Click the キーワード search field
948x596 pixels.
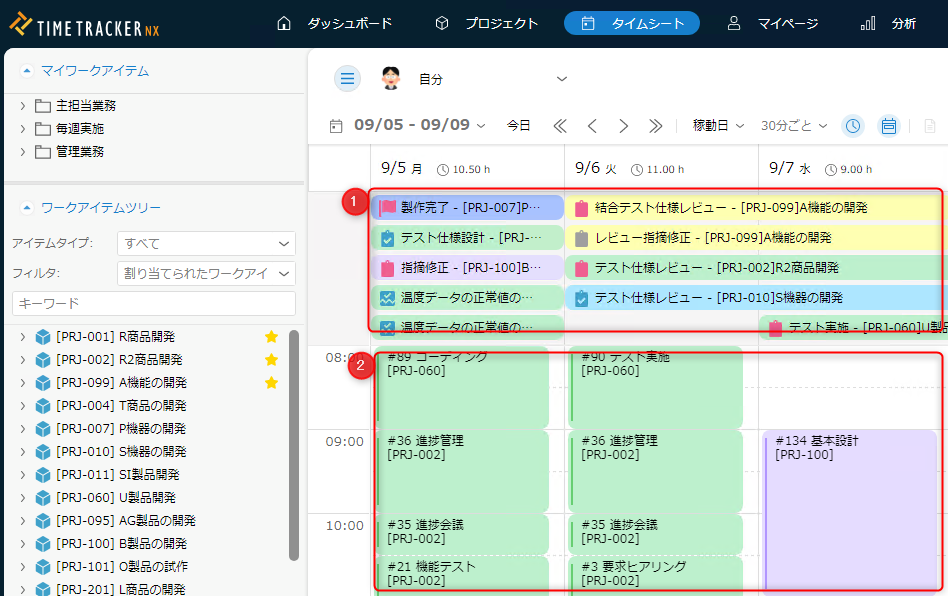154,303
